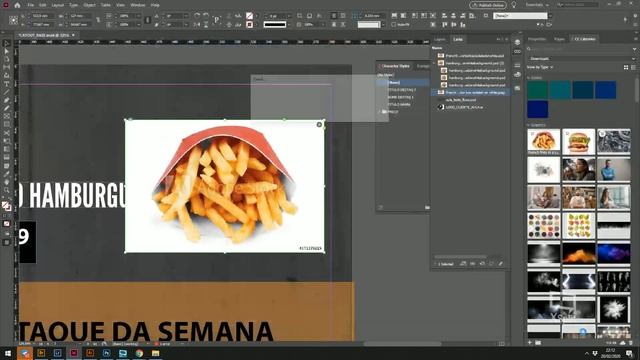Open the stroke weight dropdown
Screen dimensions: 640x360
[x=289, y=16]
